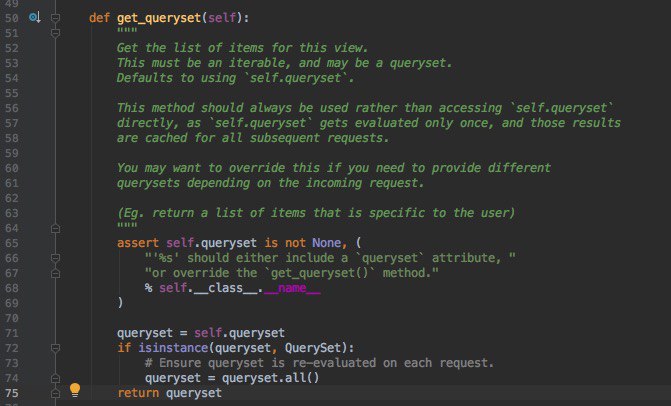The image size is (671, 406).
Task: Click 'Defaults to using `self.queryset`.' line
Action: [236, 78]
